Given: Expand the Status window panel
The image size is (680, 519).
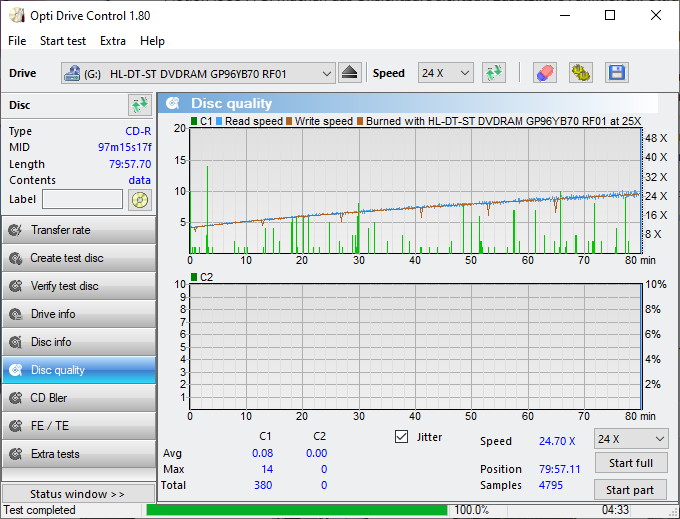Looking at the screenshot, I should [78, 494].
